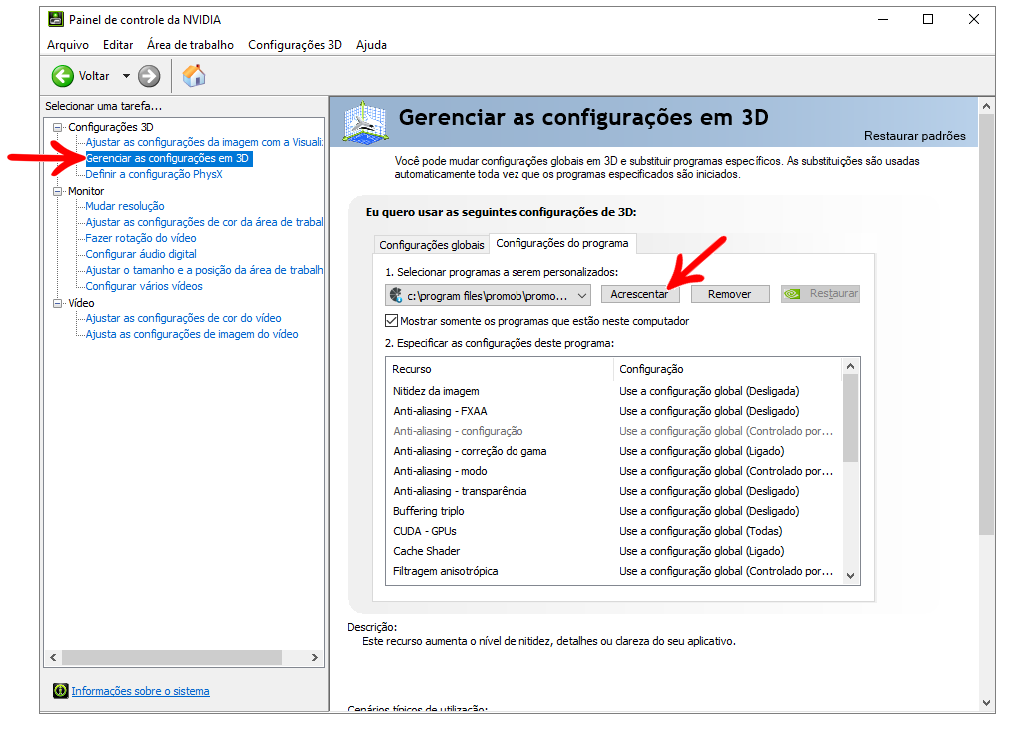Screen dimensions: 1010x729
Task: Open Informações sobre o sistema link
Action: click(x=140, y=691)
